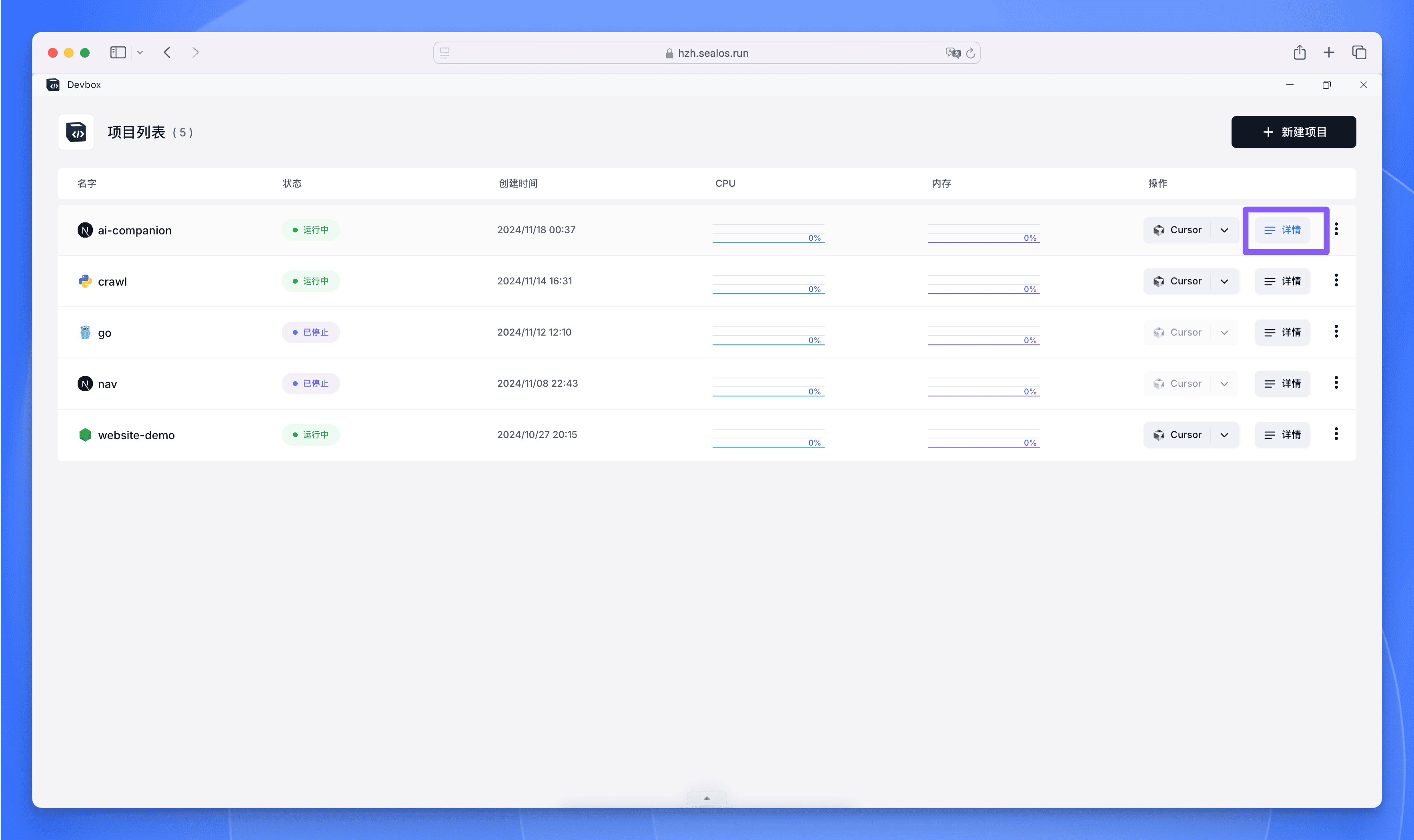Expand IDE dropdown arrow for website-demo
This screenshot has height=840, width=1414.
(x=1224, y=435)
